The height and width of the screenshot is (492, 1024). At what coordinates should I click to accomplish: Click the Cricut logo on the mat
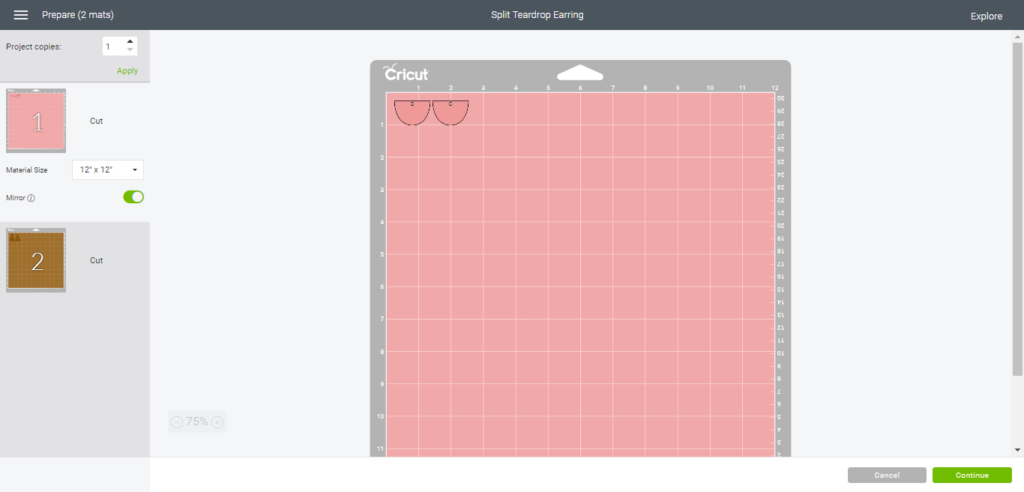(x=406, y=74)
